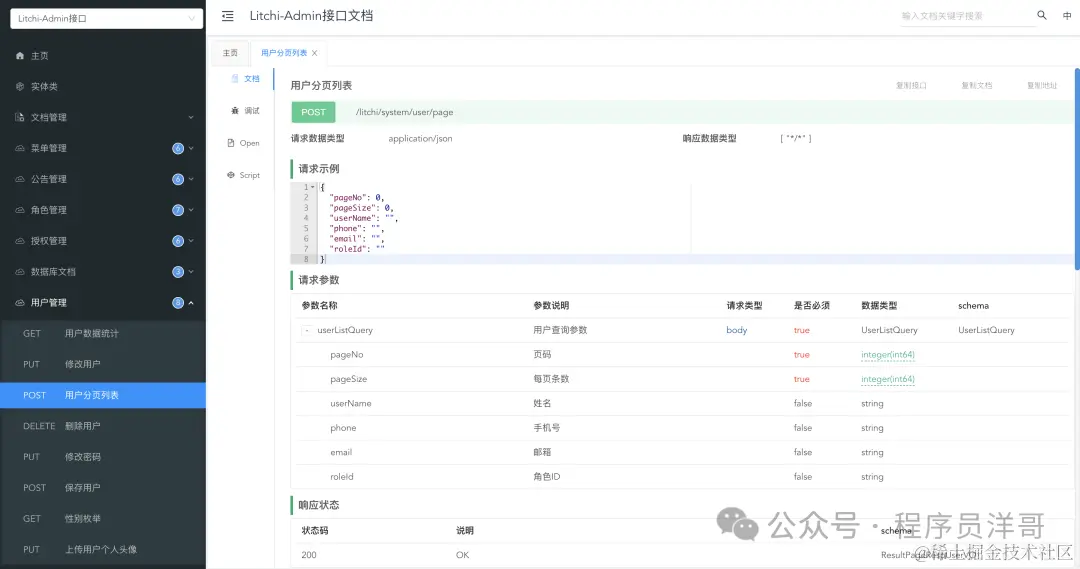1080x569 pixels.
Task: Collapse the userListQuery parameter row
Action: point(307,331)
